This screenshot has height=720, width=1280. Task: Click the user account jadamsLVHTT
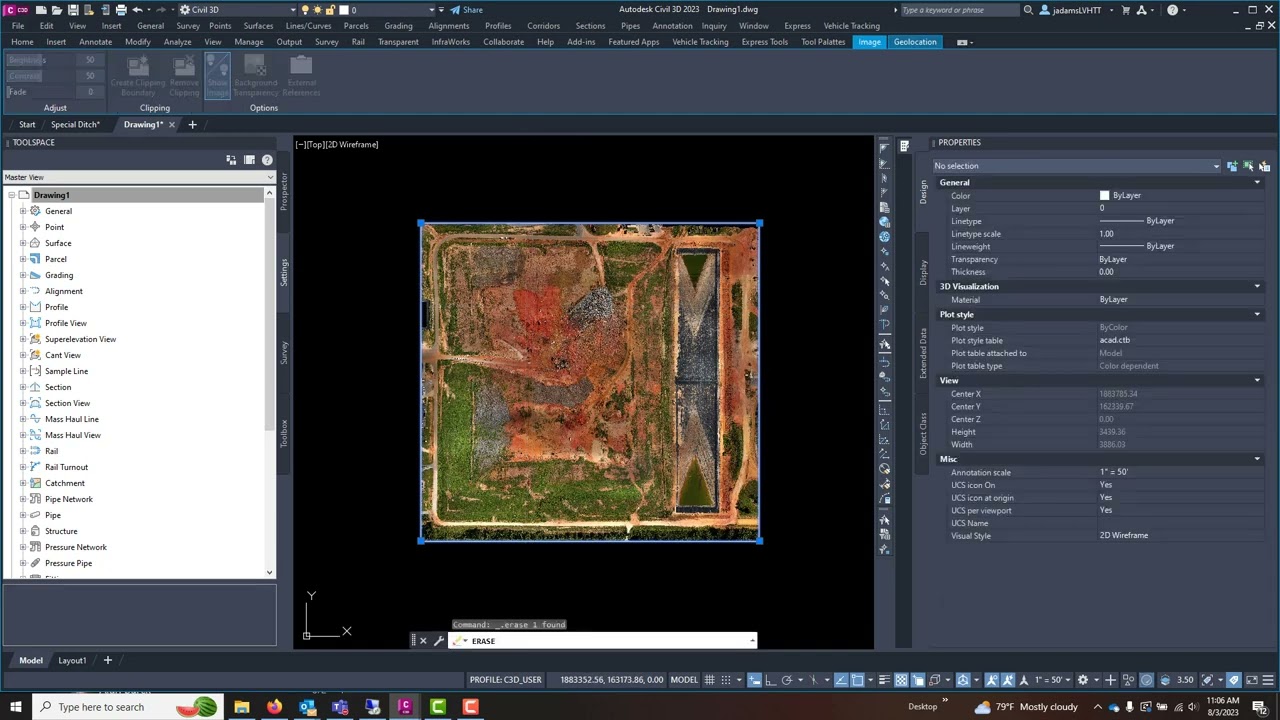point(1078,10)
